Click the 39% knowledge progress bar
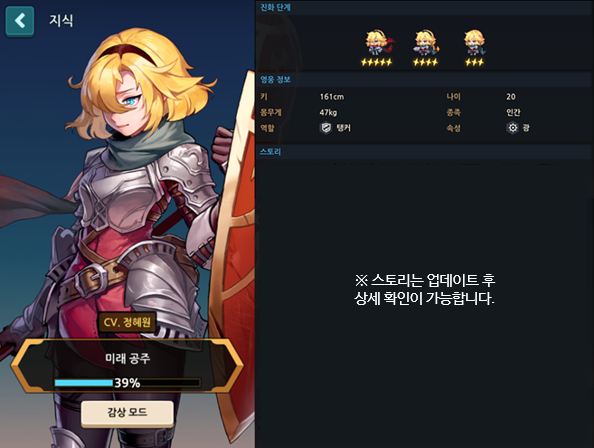 (x=127, y=383)
